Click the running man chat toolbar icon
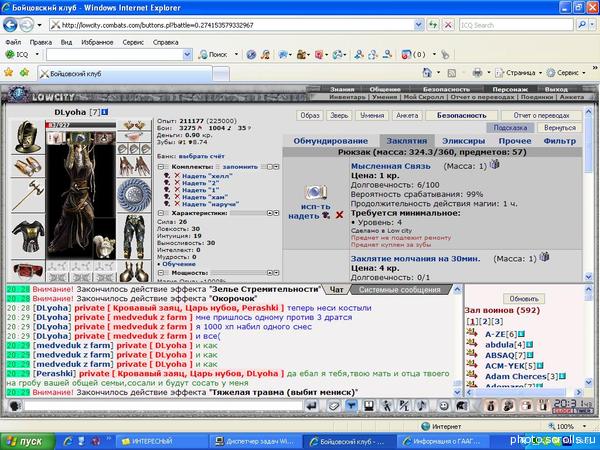The height and width of the screenshot is (450, 600). (x=386, y=406)
